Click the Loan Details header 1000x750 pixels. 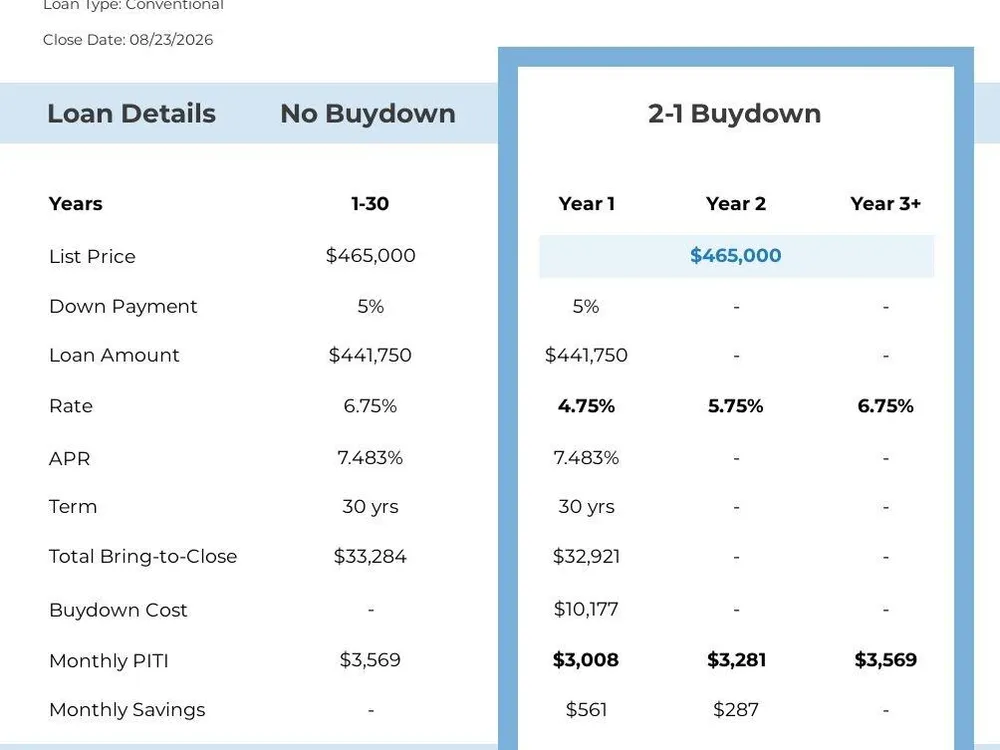tap(131, 114)
